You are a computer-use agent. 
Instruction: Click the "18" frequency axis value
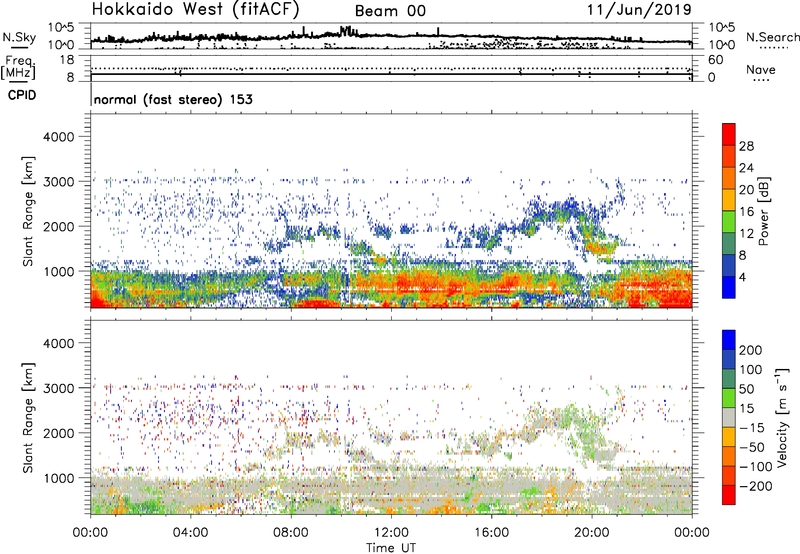67,60
